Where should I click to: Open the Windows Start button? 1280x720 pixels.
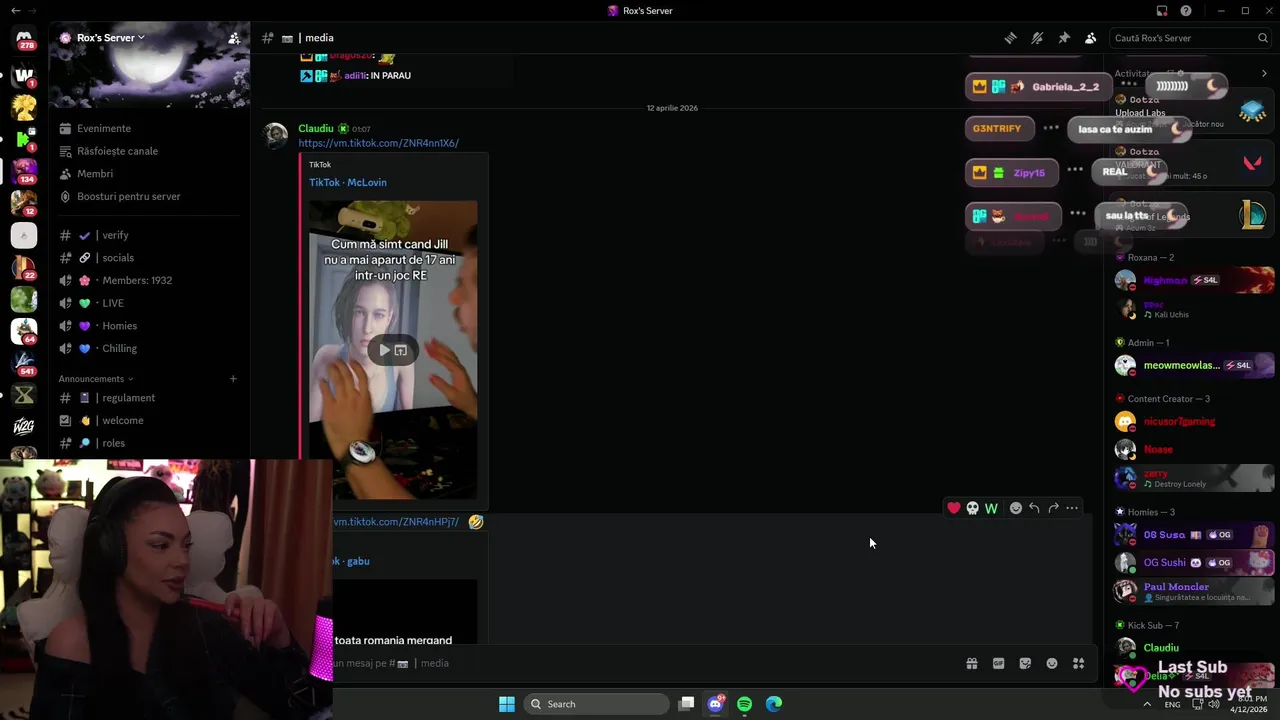point(507,704)
